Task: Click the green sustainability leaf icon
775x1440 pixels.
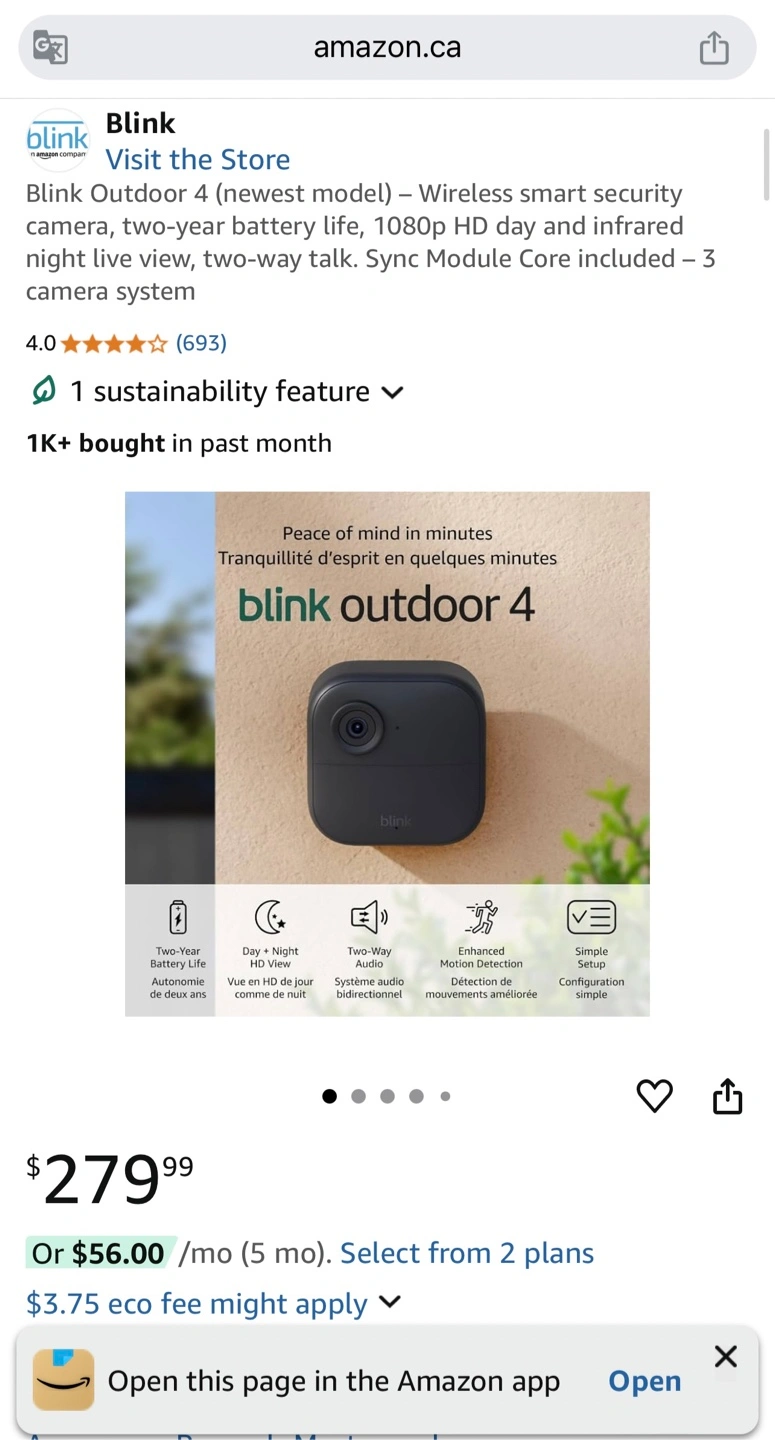Action: [44, 391]
